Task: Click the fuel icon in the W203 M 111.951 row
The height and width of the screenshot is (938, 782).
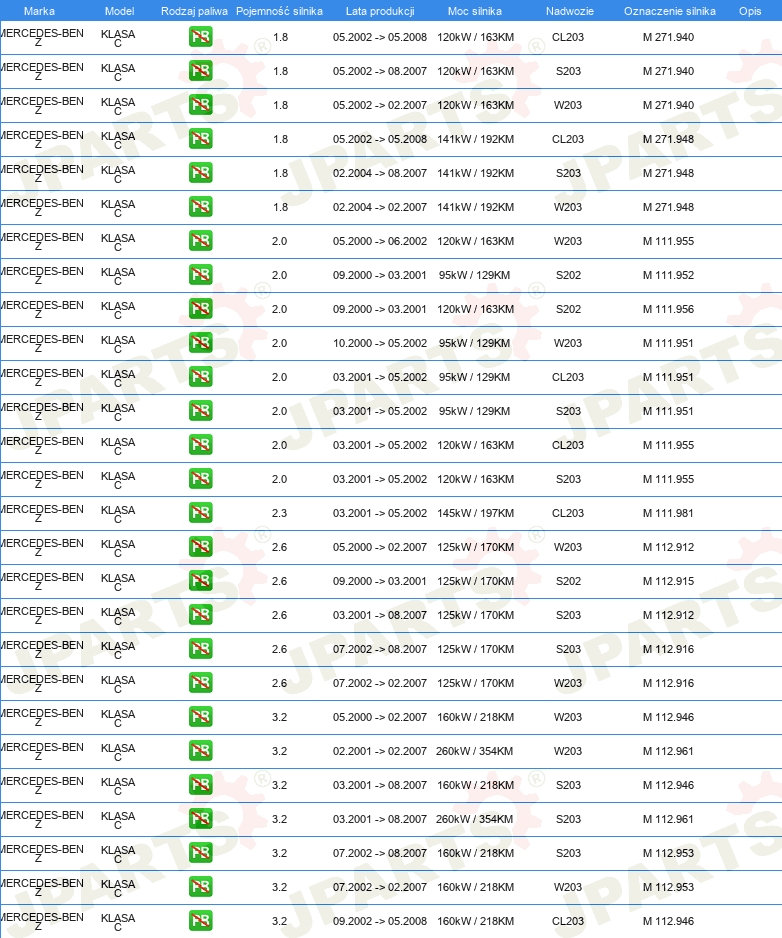Action: point(200,343)
